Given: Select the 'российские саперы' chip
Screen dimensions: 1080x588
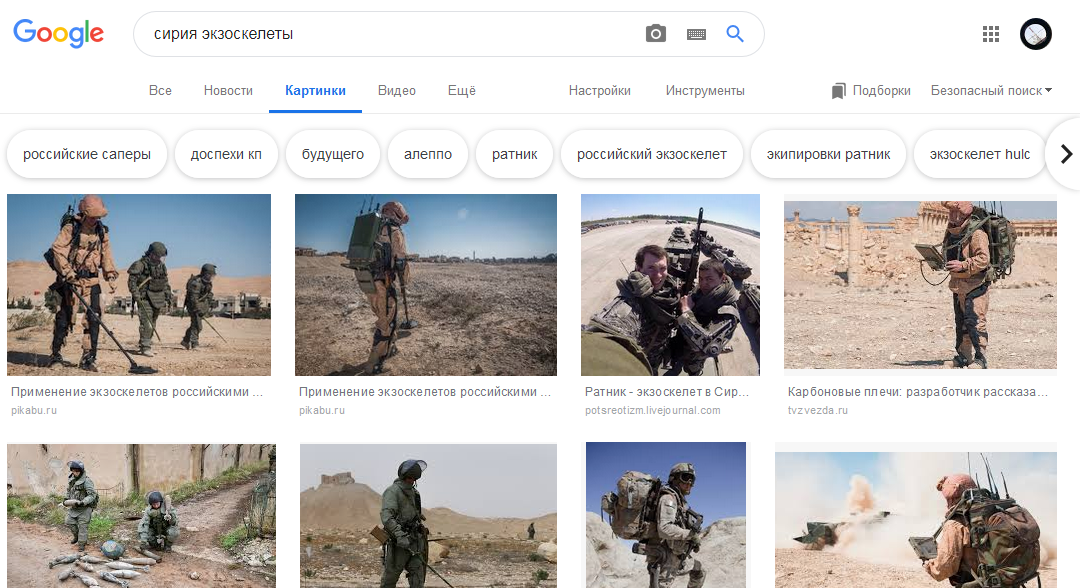Looking at the screenshot, I should [x=87, y=154].
